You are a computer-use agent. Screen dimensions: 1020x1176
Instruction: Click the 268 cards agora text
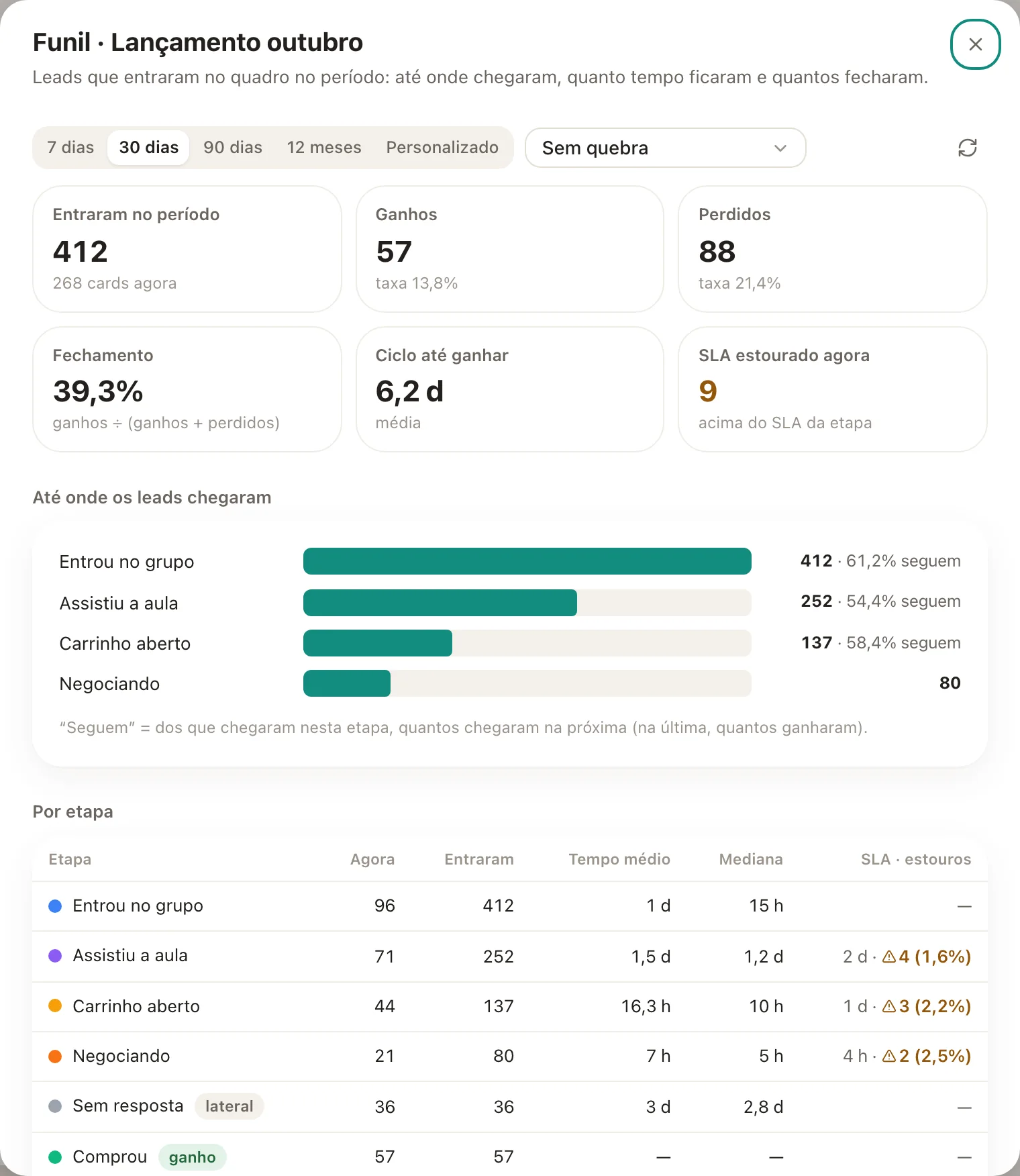115,283
